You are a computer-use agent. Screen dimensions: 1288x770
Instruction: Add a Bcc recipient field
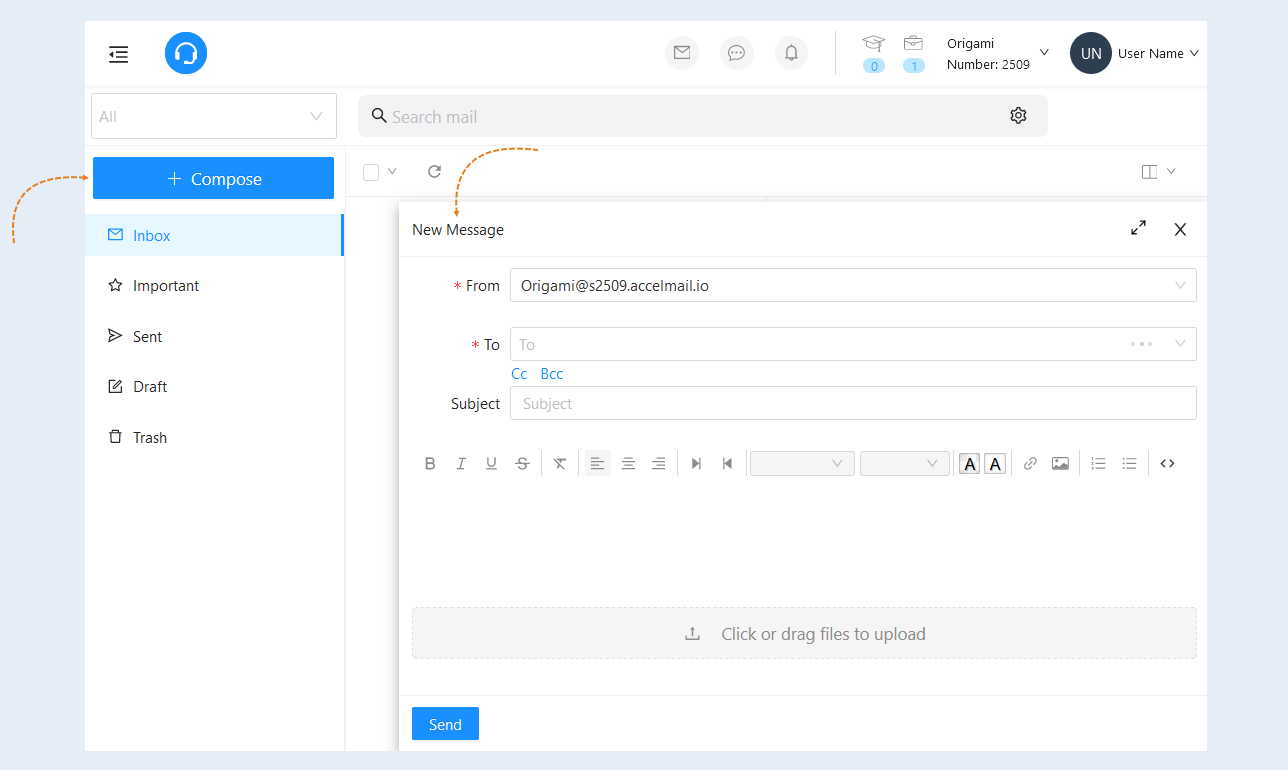point(551,374)
